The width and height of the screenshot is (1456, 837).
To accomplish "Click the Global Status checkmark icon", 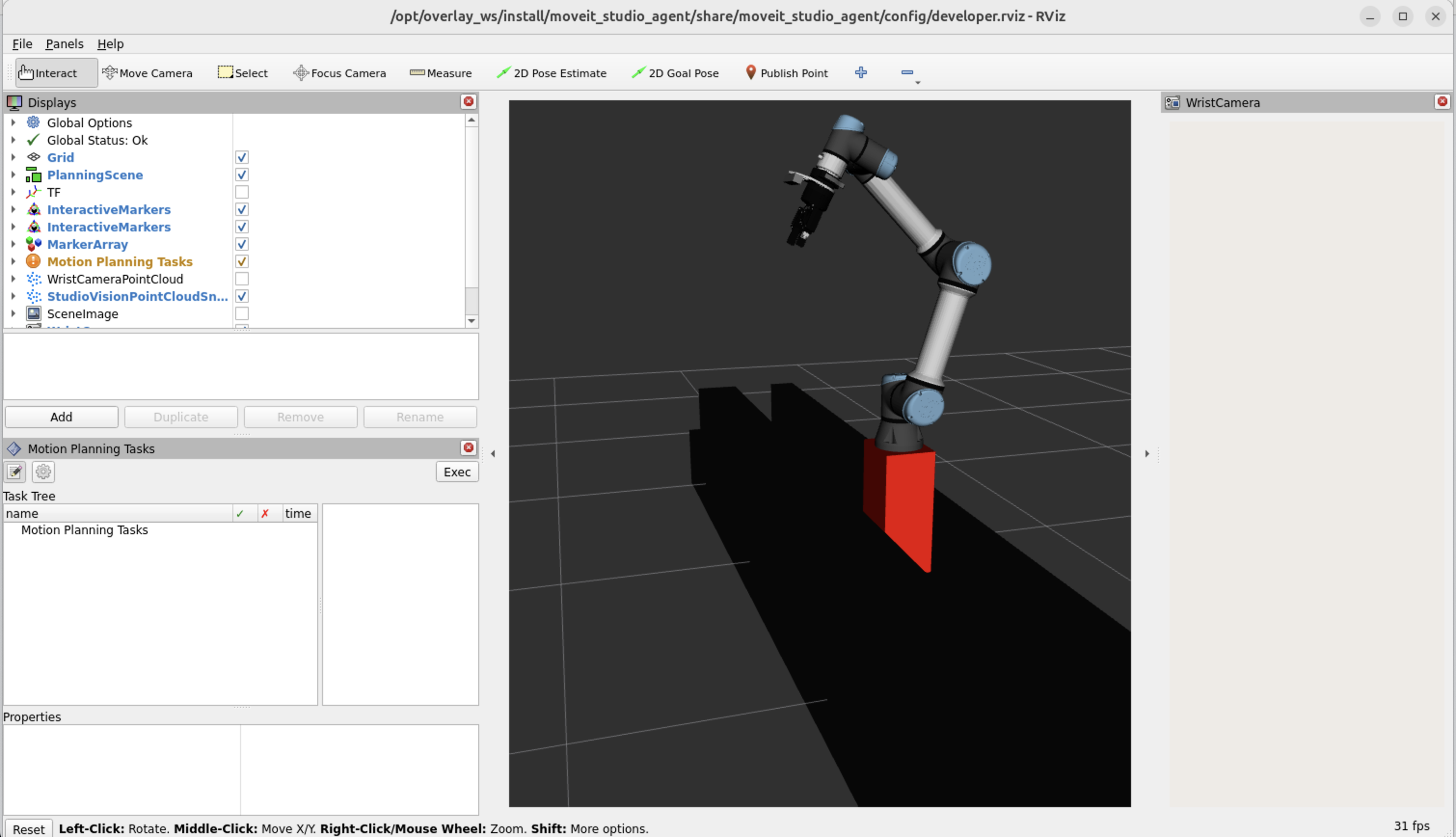I will [x=34, y=140].
